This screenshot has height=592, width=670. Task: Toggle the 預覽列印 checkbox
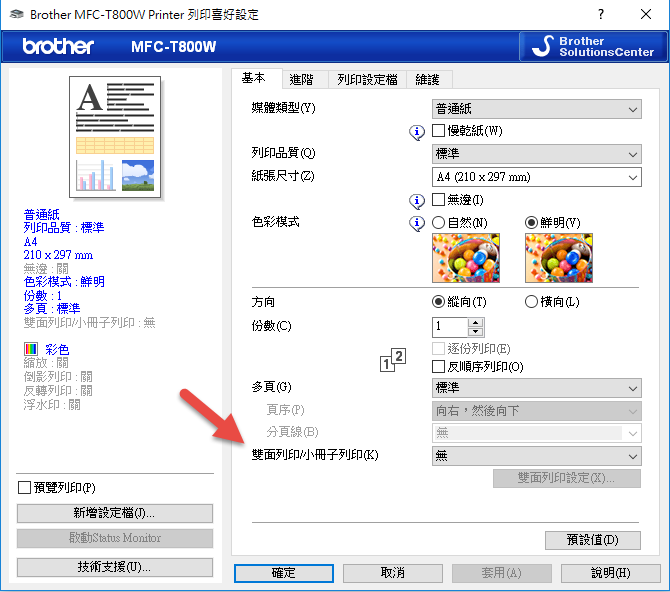[24, 487]
